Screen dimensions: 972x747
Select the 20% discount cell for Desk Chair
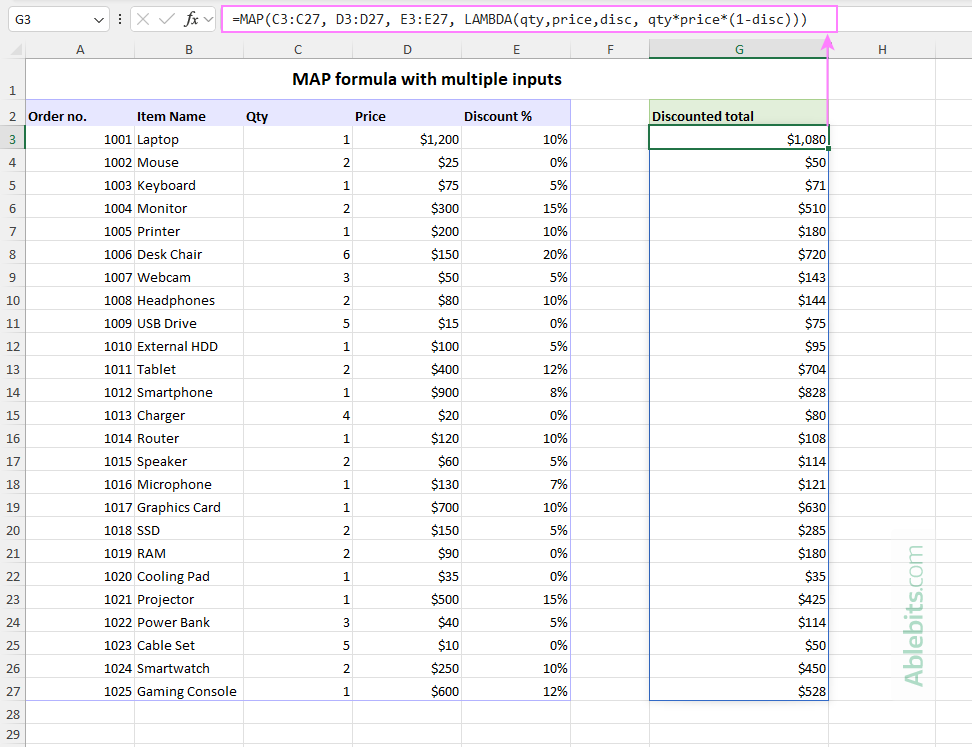[x=516, y=254]
